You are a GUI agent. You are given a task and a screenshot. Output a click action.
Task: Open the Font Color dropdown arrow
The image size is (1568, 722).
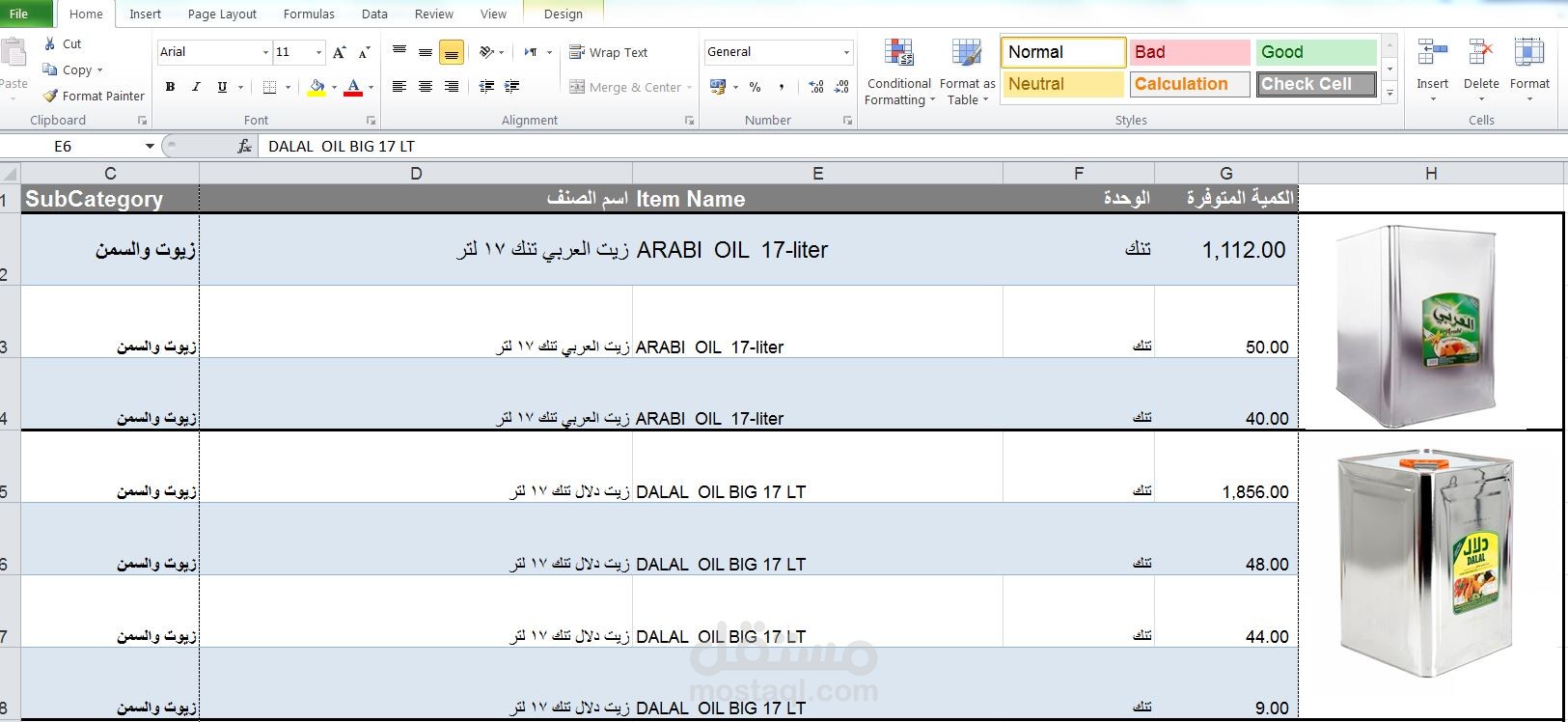[371, 87]
